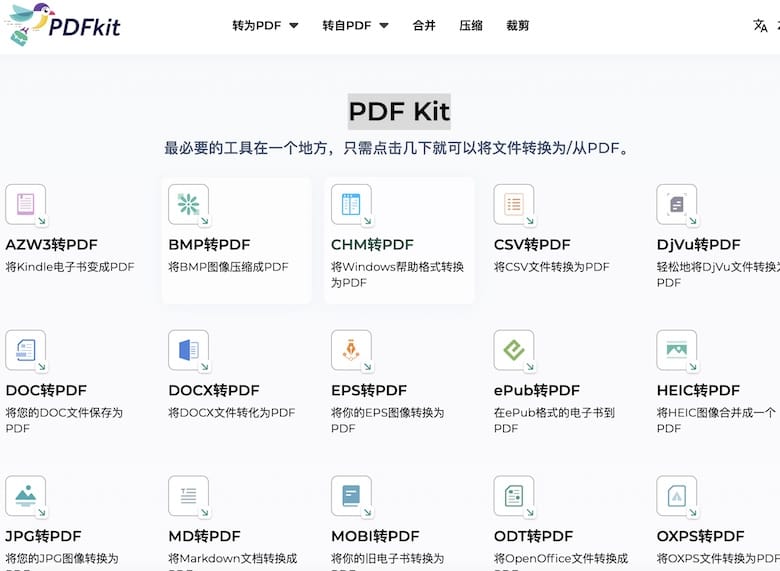
Task: Open the MD转PDF title link
Action: 204,536
